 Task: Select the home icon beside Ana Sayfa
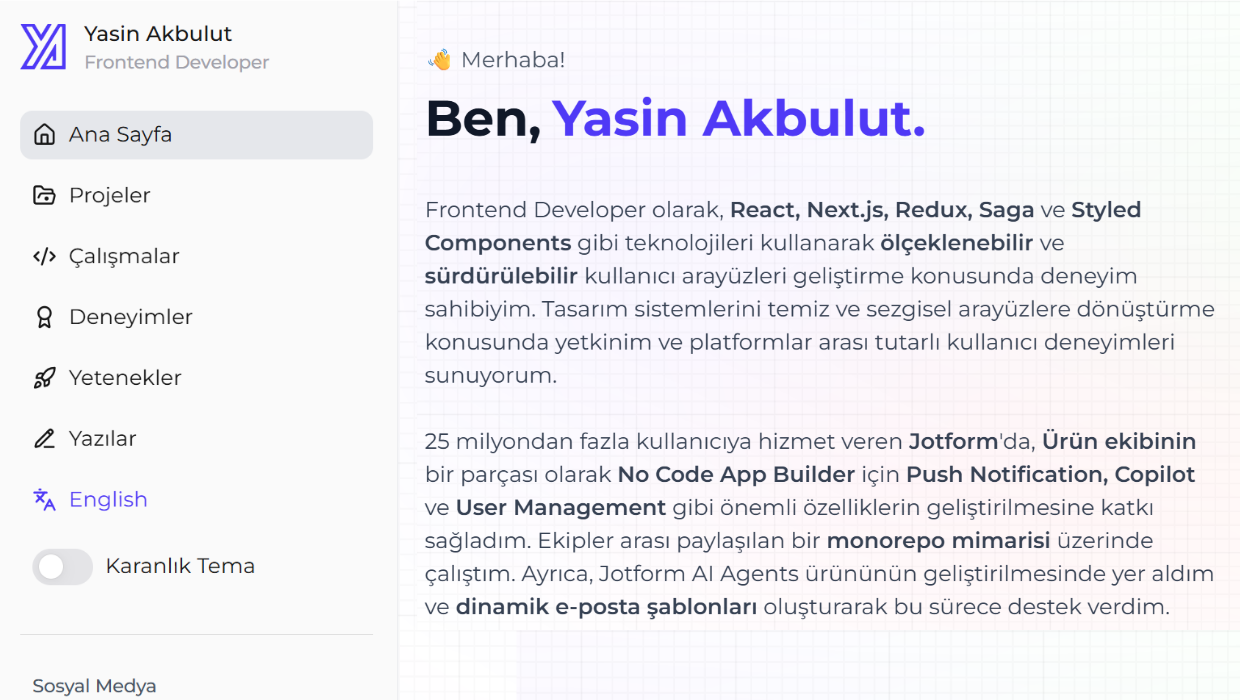point(45,134)
